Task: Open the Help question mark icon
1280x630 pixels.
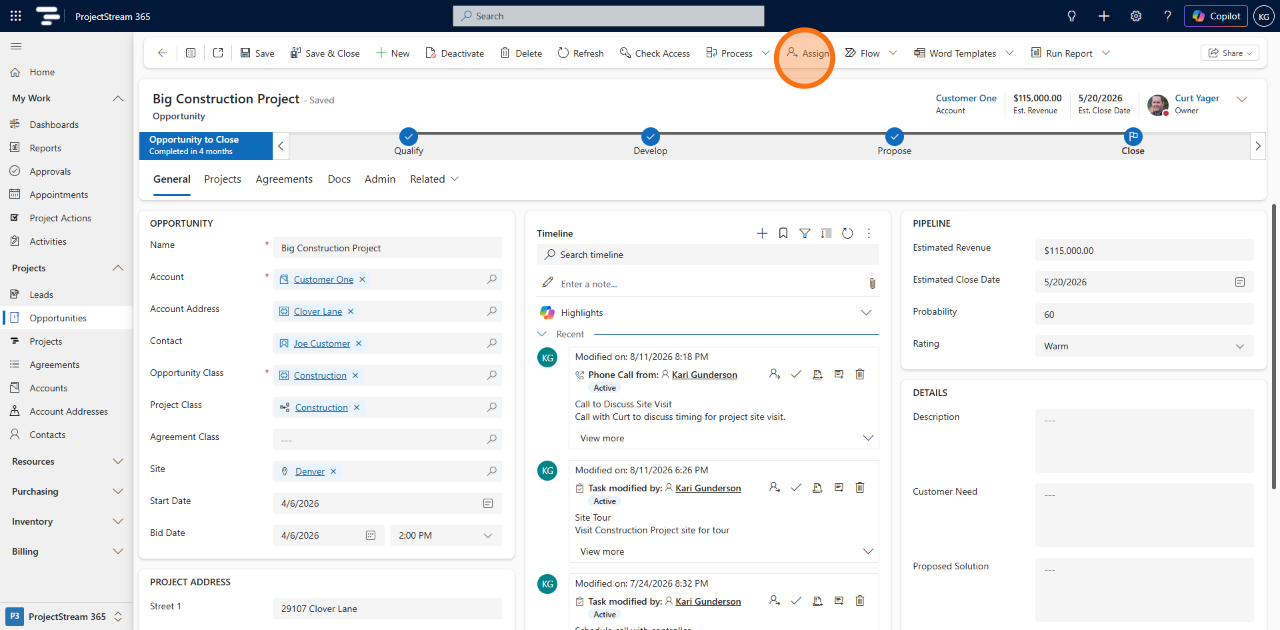Action: [1167, 16]
